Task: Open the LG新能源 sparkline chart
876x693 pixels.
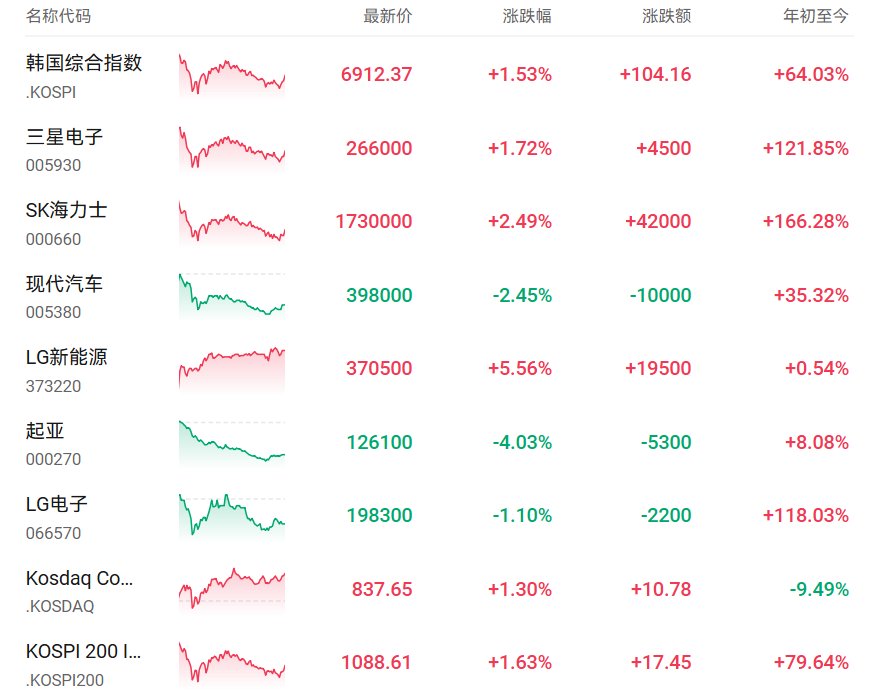Action: tap(232, 369)
